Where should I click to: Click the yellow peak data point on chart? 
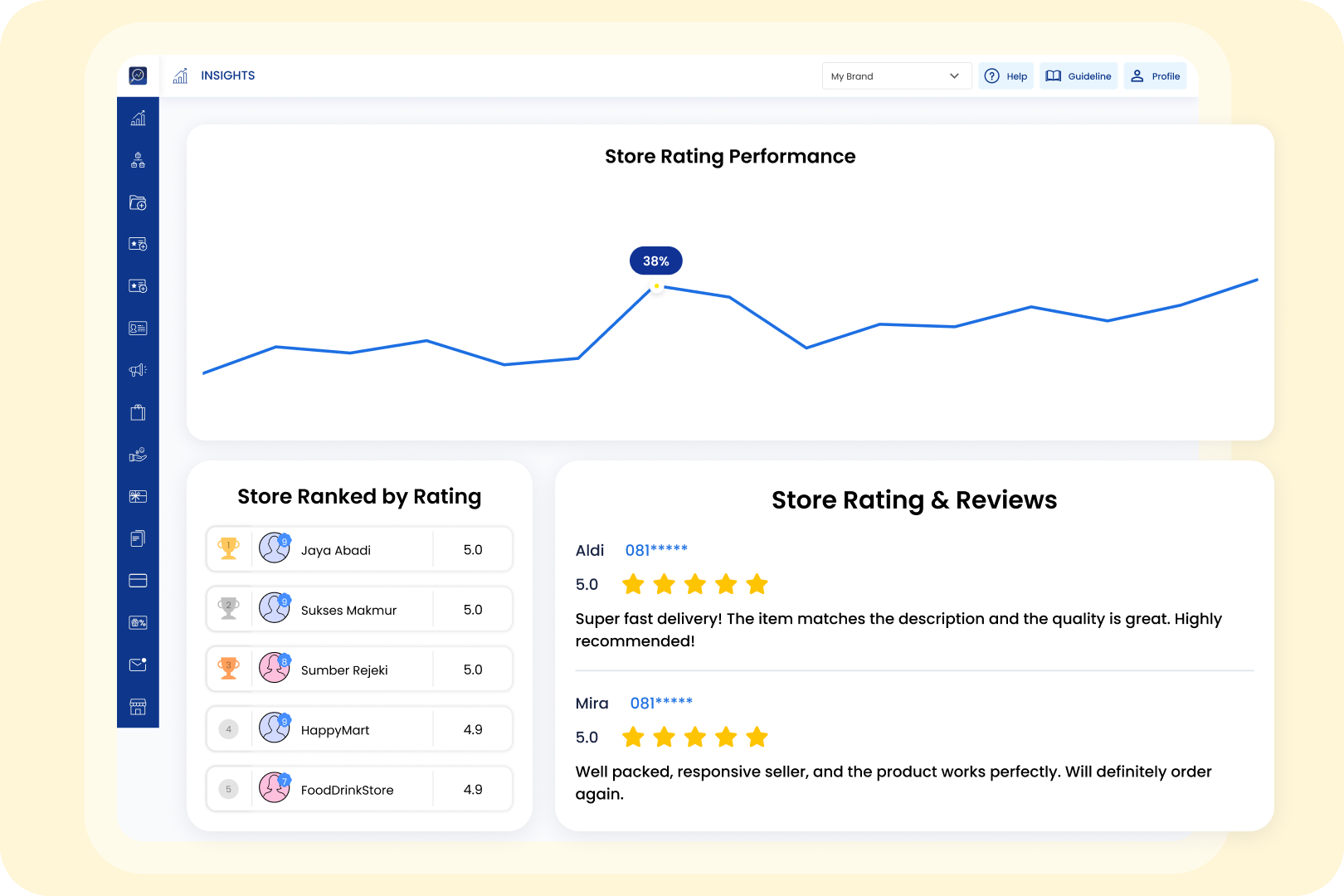(656, 286)
